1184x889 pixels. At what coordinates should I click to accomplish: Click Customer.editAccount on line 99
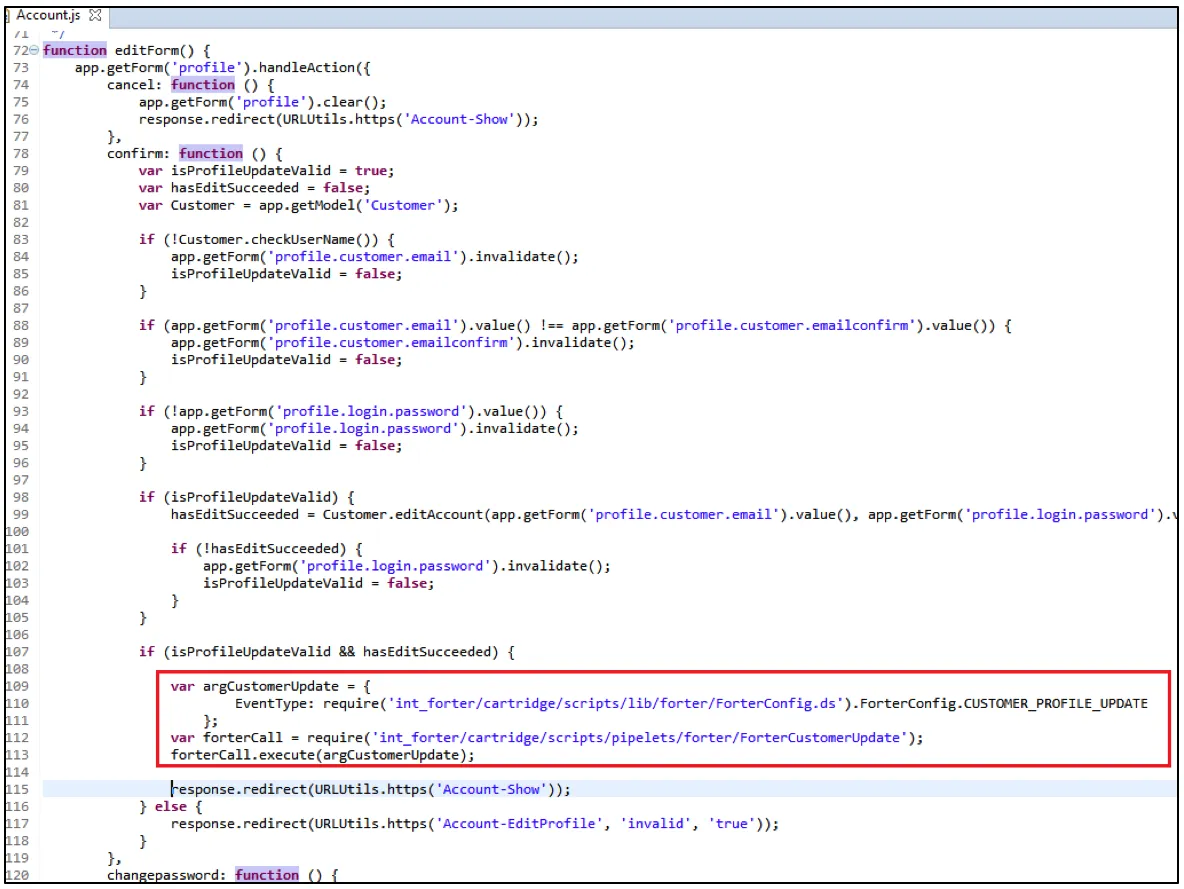pos(402,515)
